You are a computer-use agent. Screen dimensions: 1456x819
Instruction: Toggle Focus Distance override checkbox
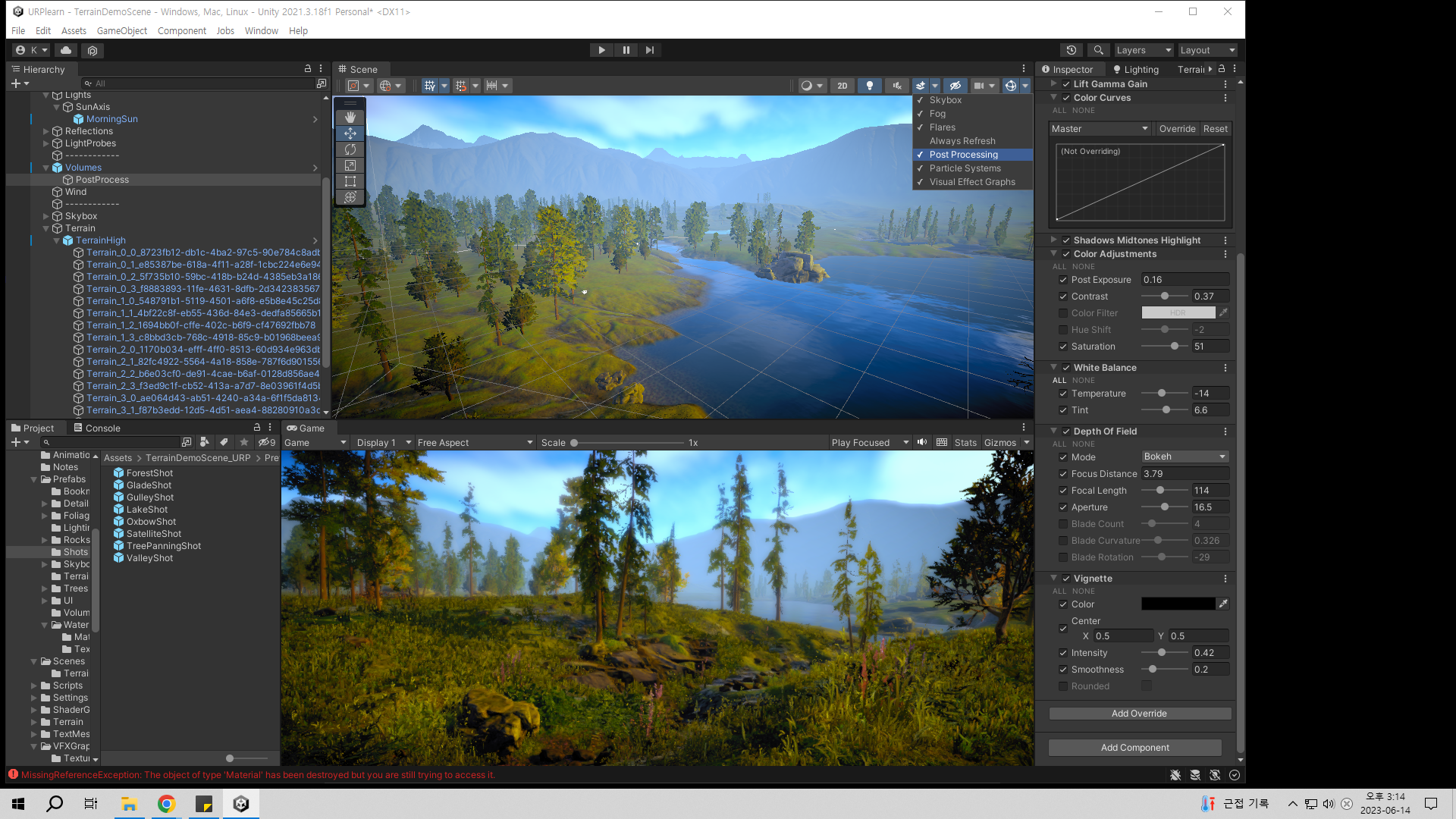[1063, 474]
